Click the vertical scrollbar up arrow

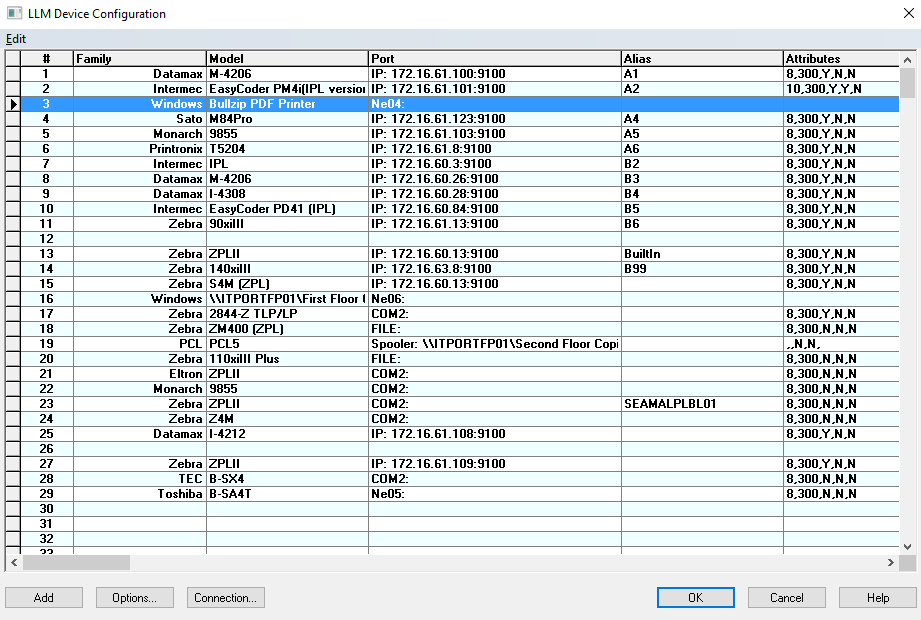tap(907, 59)
